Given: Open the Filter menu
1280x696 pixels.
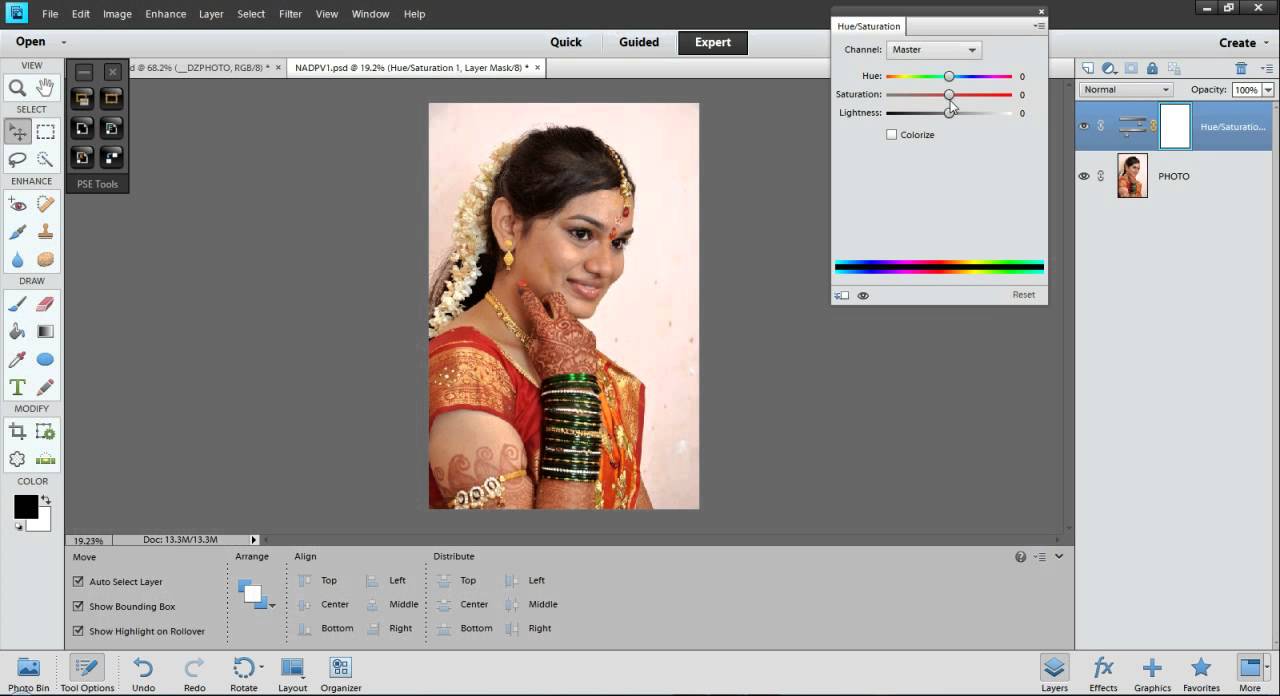Looking at the screenshot, I should pyautogui.click(x=290, y=14).
